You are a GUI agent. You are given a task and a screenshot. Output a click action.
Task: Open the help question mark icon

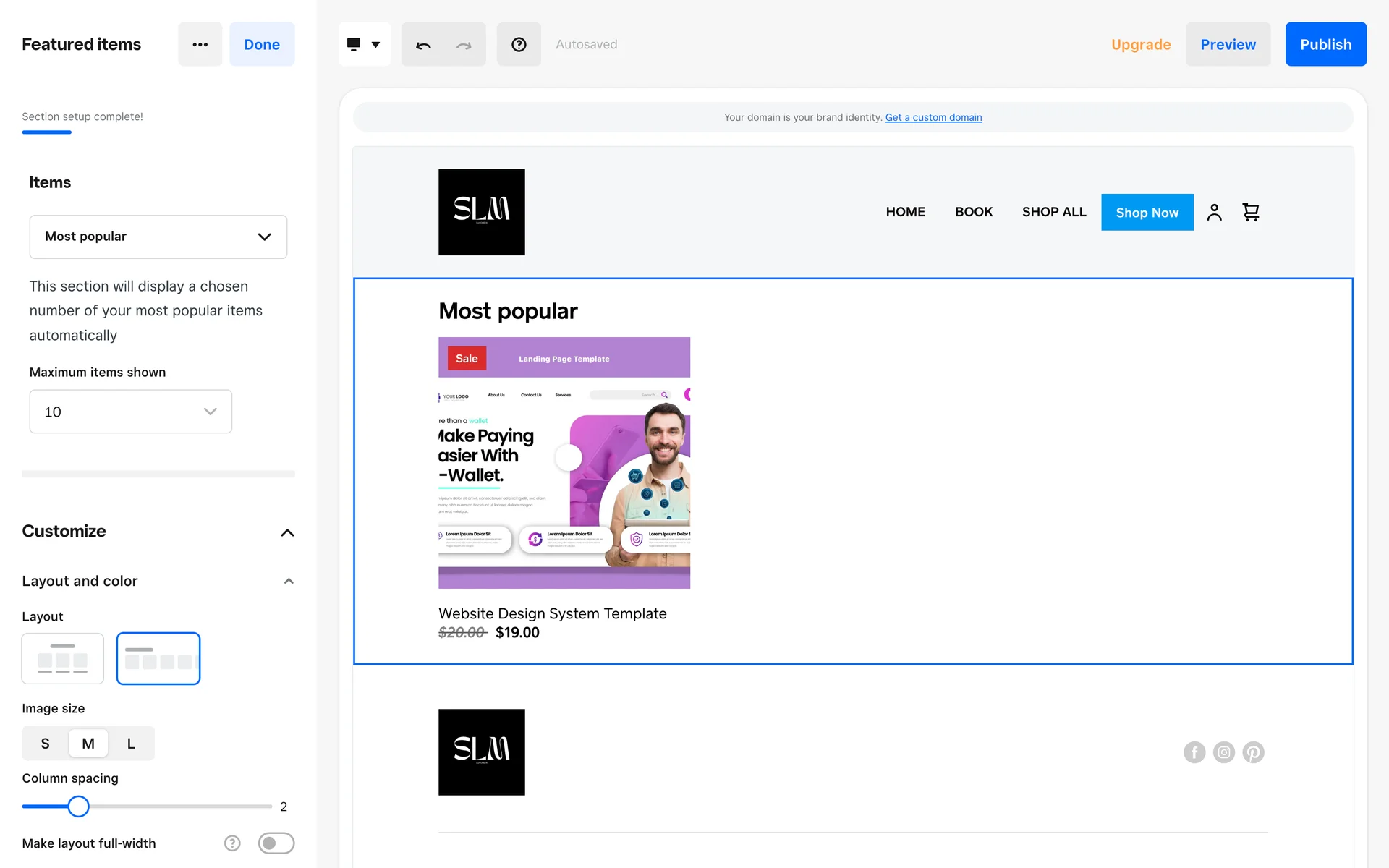[519, 45]
